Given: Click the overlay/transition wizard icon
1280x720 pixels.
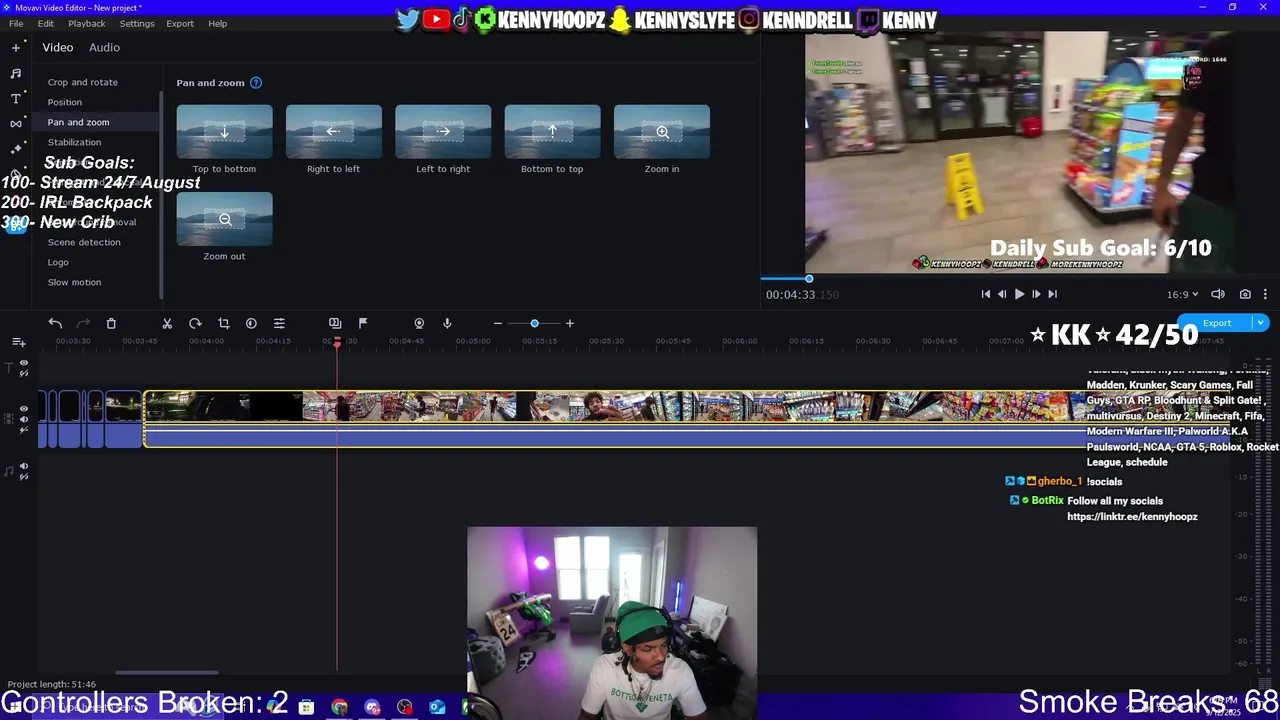Looking at the screenshot, I should coord(335,323).
